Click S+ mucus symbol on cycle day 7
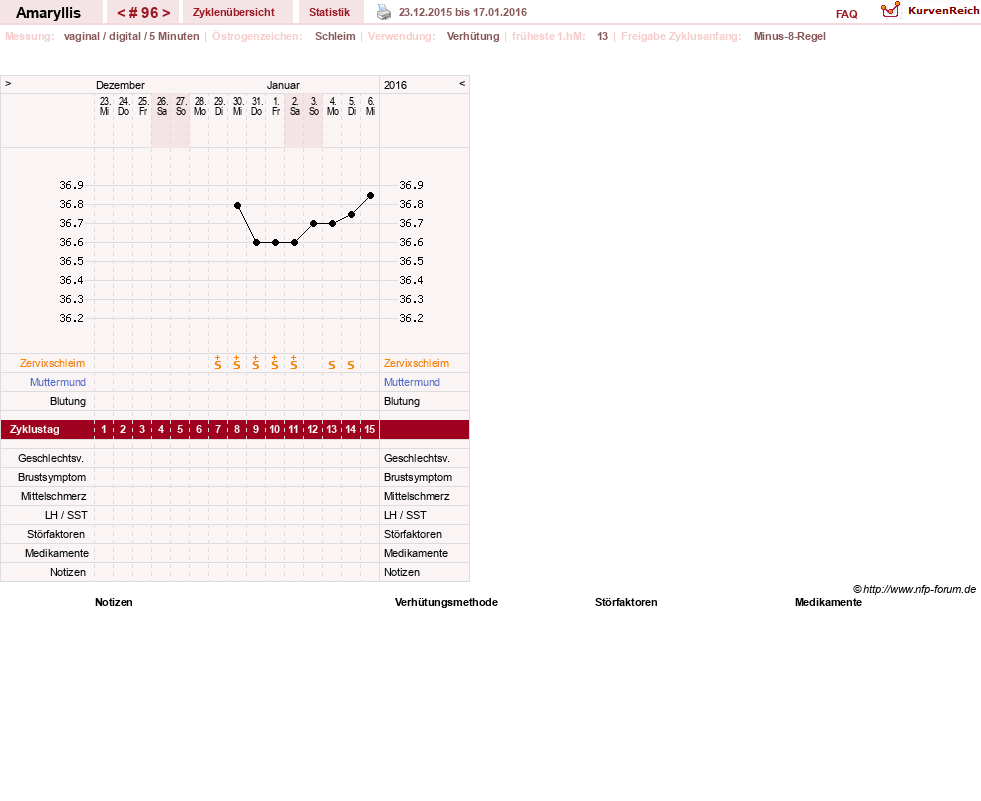981x801 pixels. click(218, 363)
